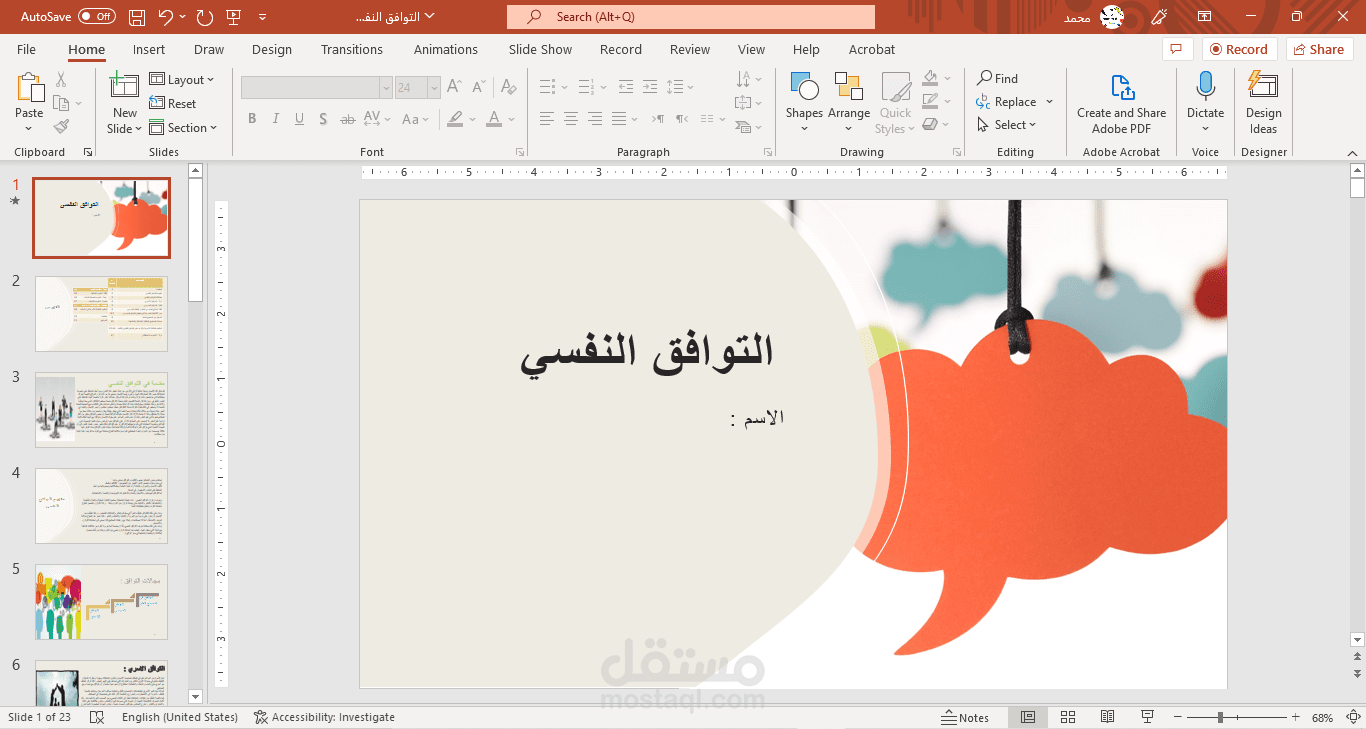Open the font size dropdown
The height and width of the screenshot is (729, 1366).
point(432,87)
